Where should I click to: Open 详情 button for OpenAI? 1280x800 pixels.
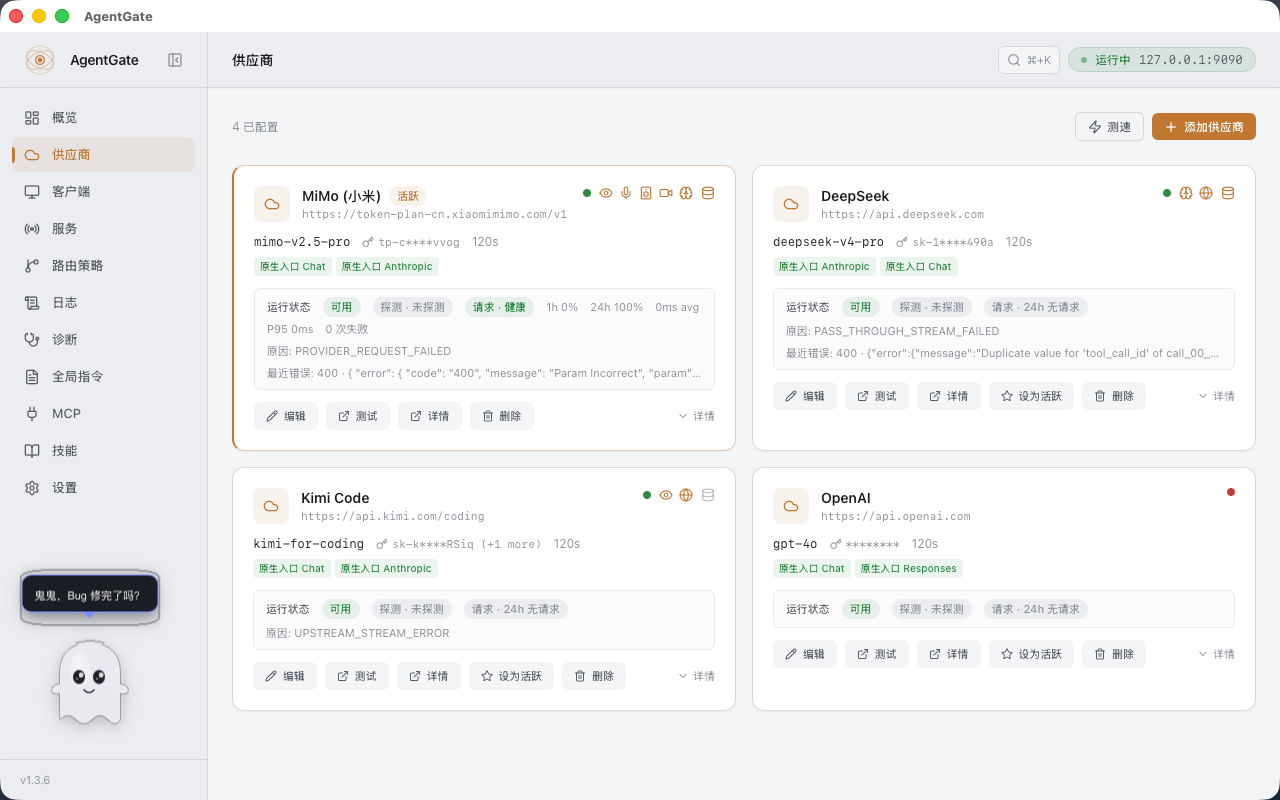pos(949,654)
